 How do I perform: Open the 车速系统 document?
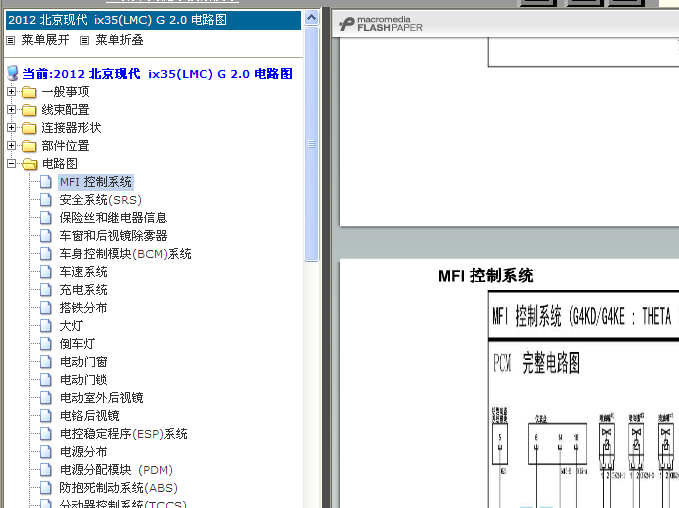click(x=84, y=272)
